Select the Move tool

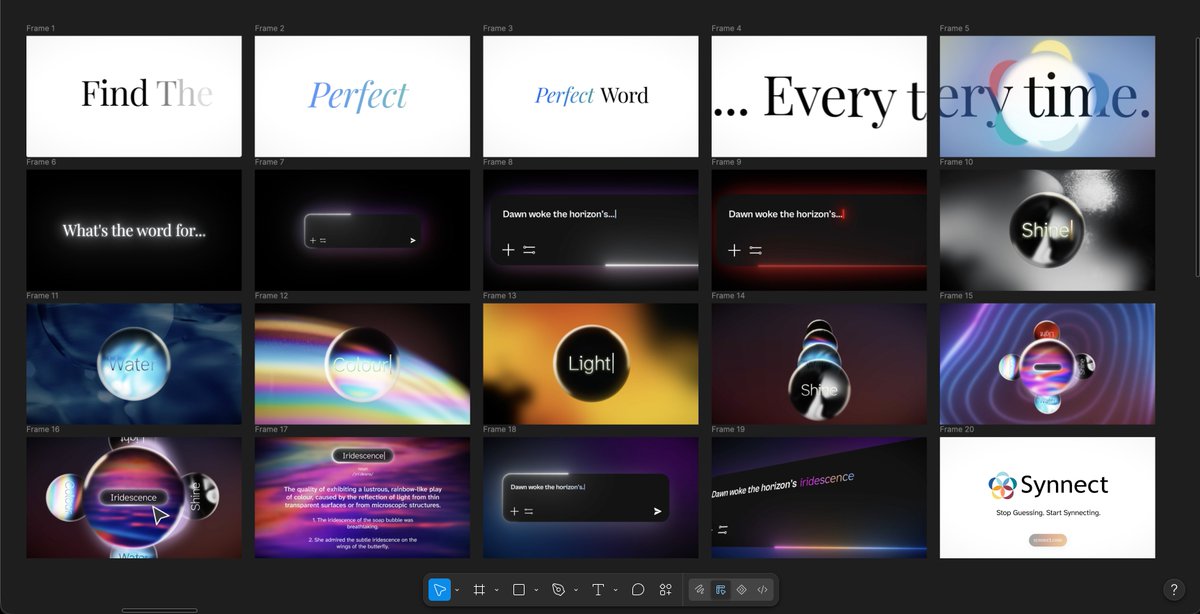(x=439, y=590)
